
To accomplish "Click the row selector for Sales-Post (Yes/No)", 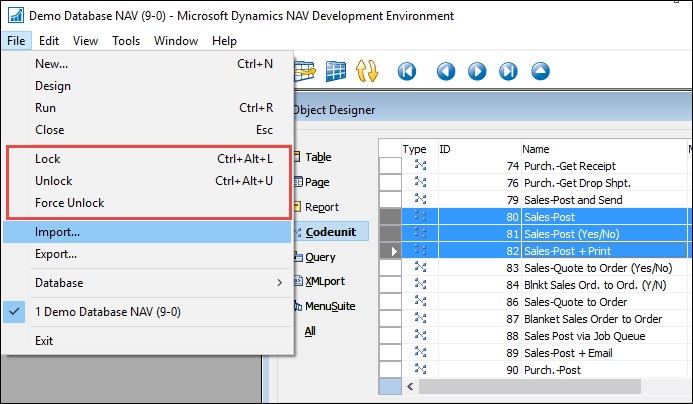I will (x=391, y=233).
